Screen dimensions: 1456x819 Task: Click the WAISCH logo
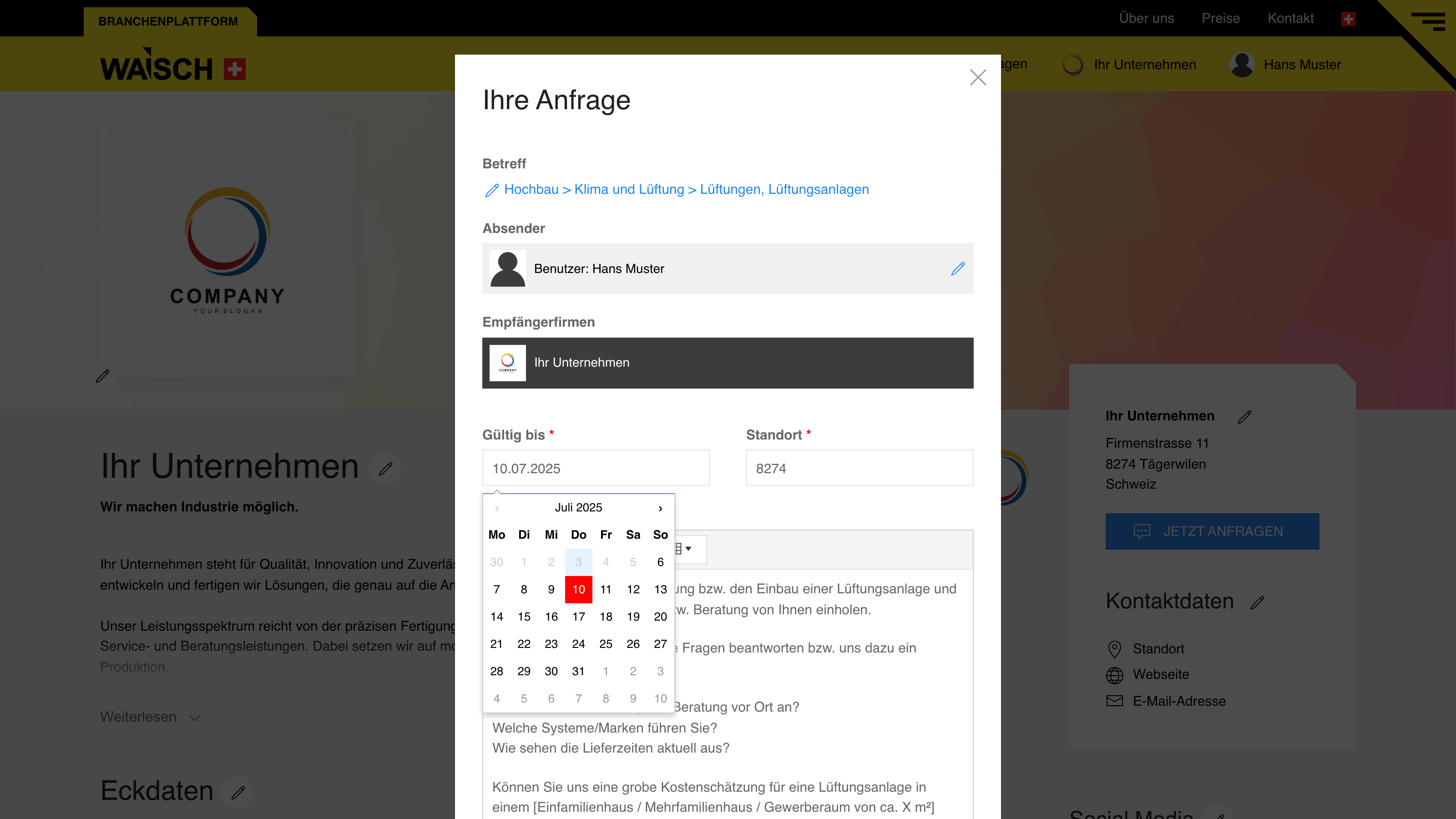coord(173,65)
